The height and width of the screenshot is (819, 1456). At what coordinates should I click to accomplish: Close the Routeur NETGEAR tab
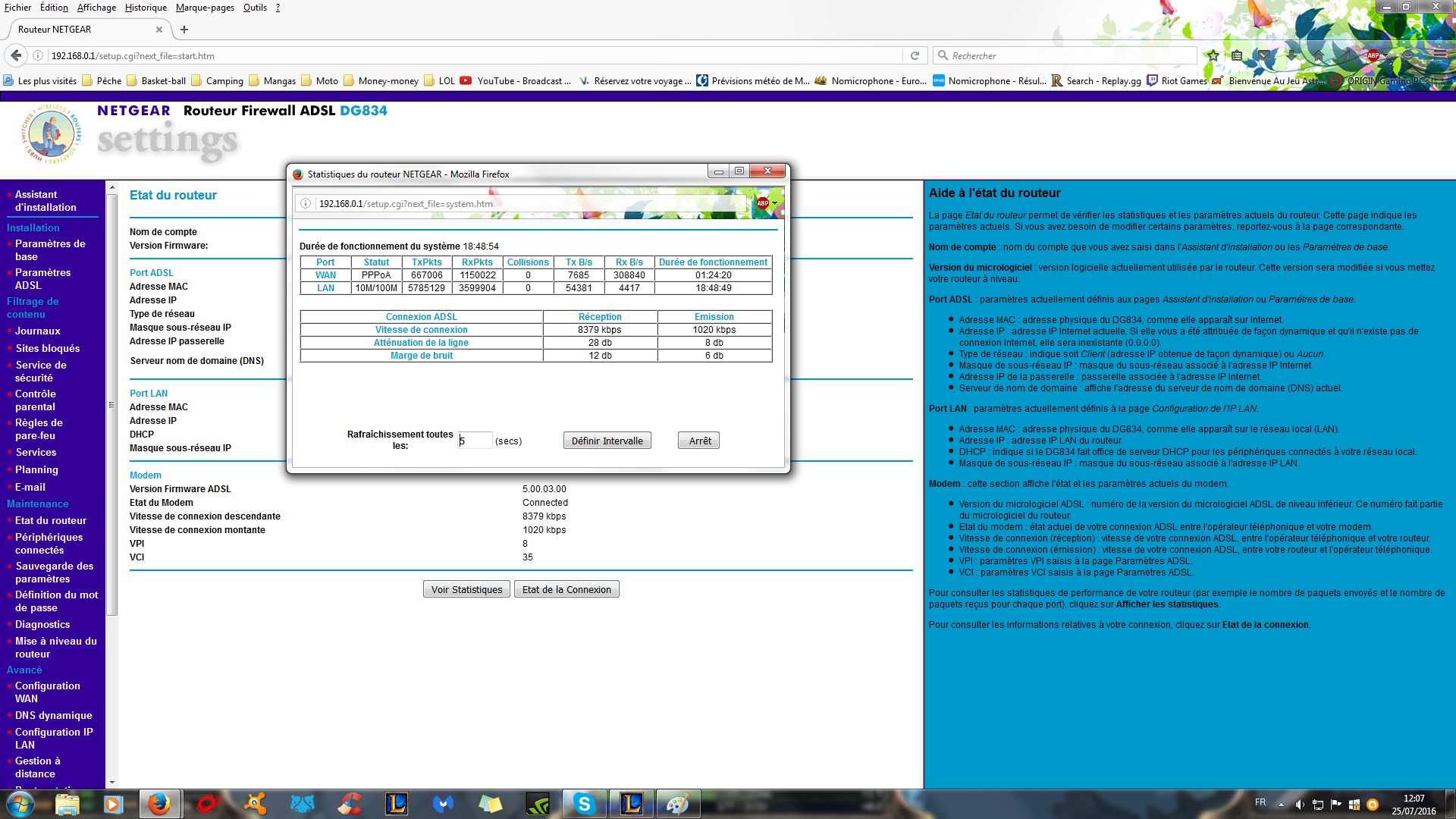pos(159,30)
